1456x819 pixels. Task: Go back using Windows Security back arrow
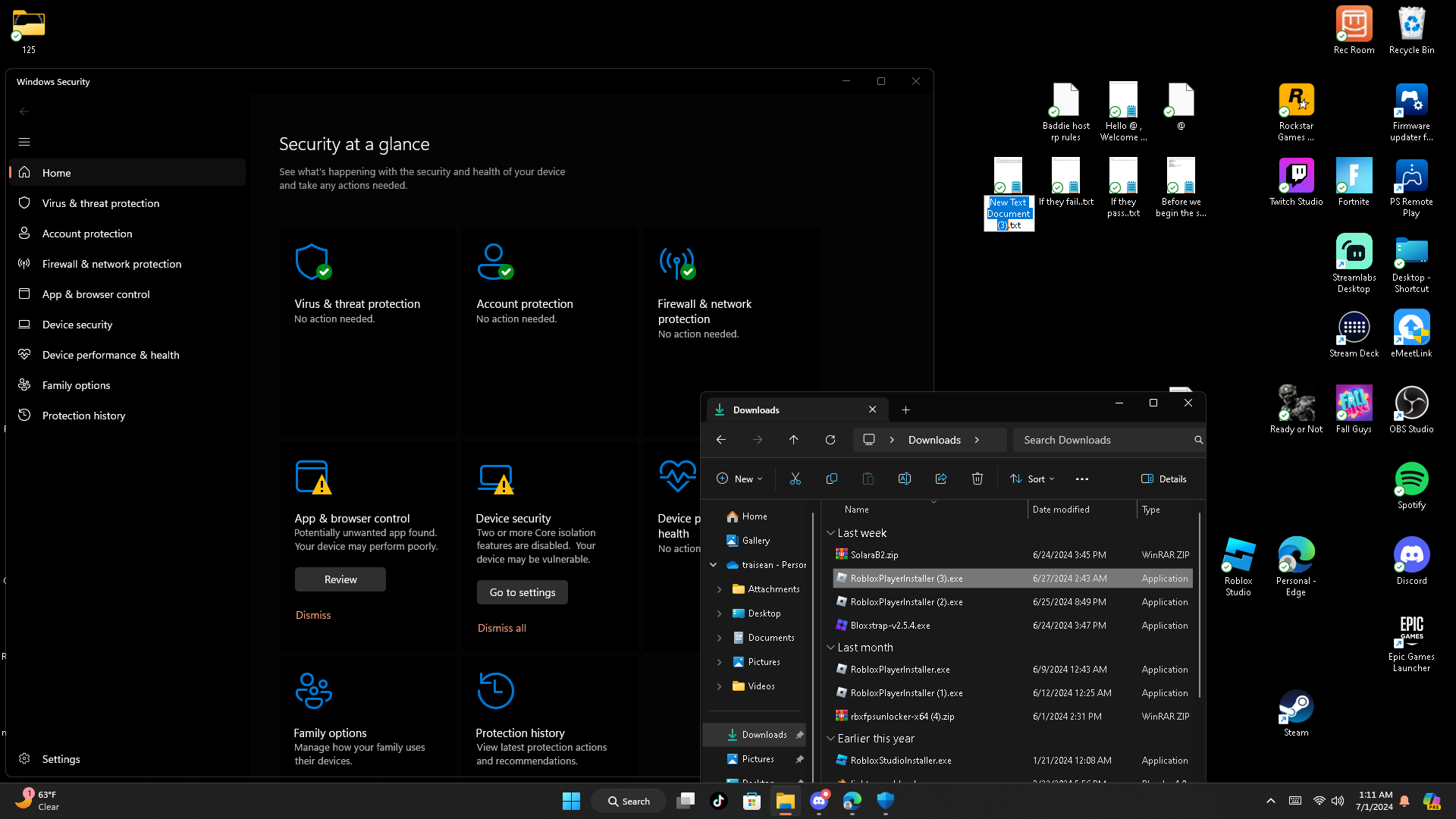[24, 111]
